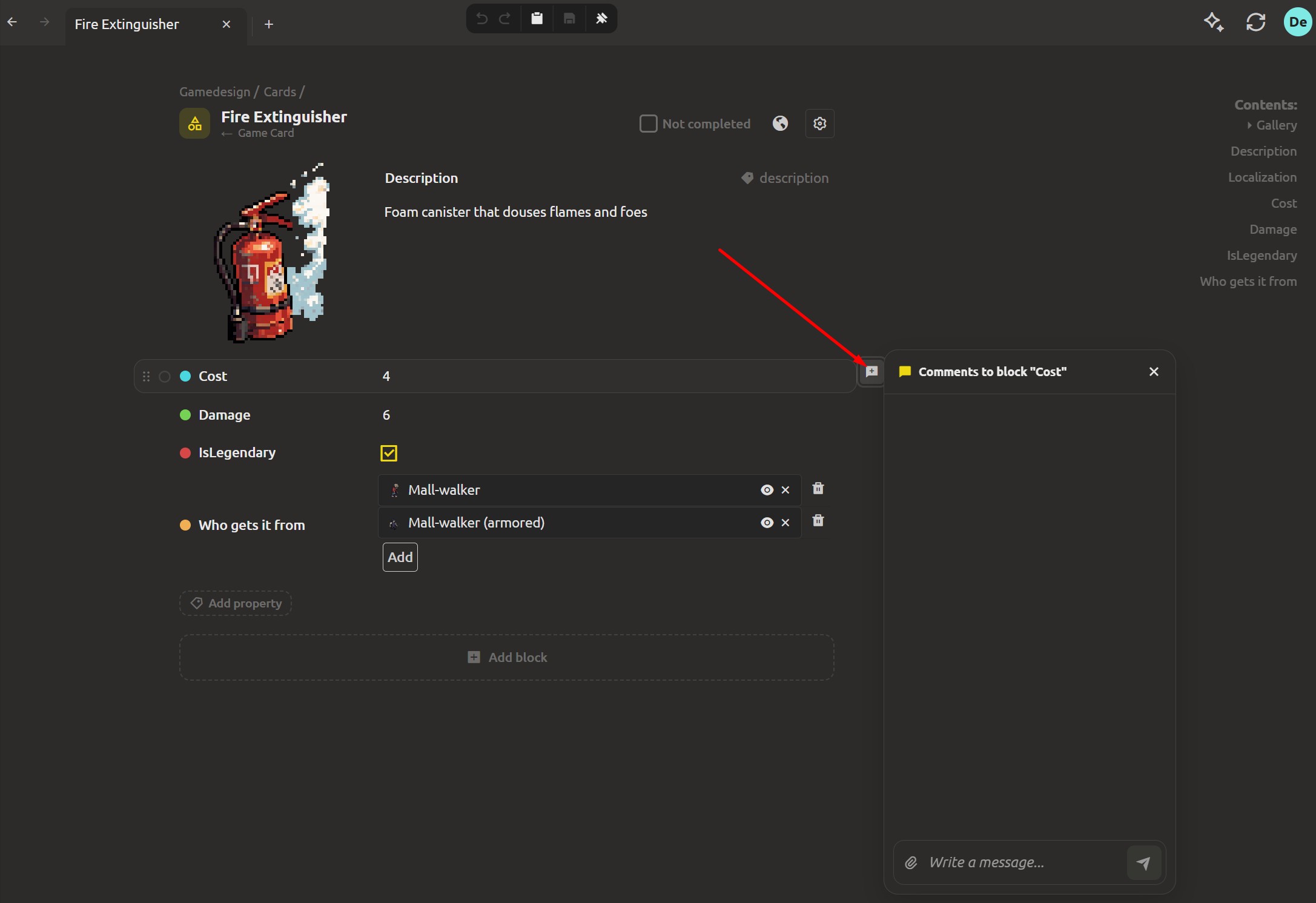
Task: Click the Add property button
Action: (x=236, y=603)
